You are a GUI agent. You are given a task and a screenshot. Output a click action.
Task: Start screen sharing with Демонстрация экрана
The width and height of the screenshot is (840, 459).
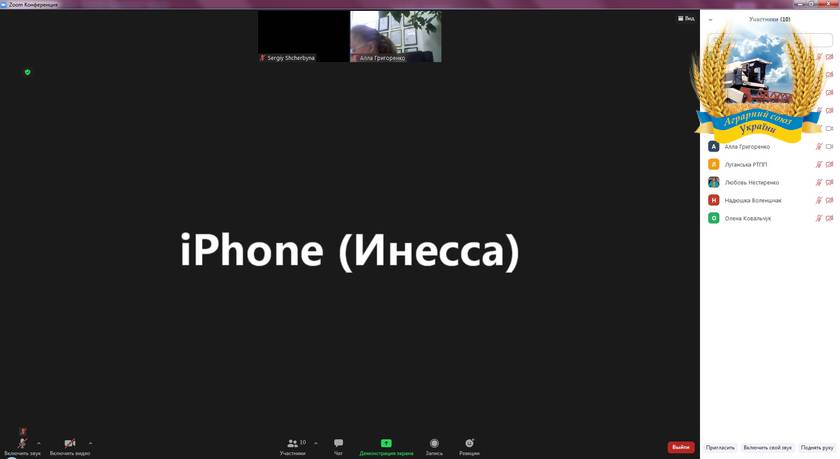(386, 446)
